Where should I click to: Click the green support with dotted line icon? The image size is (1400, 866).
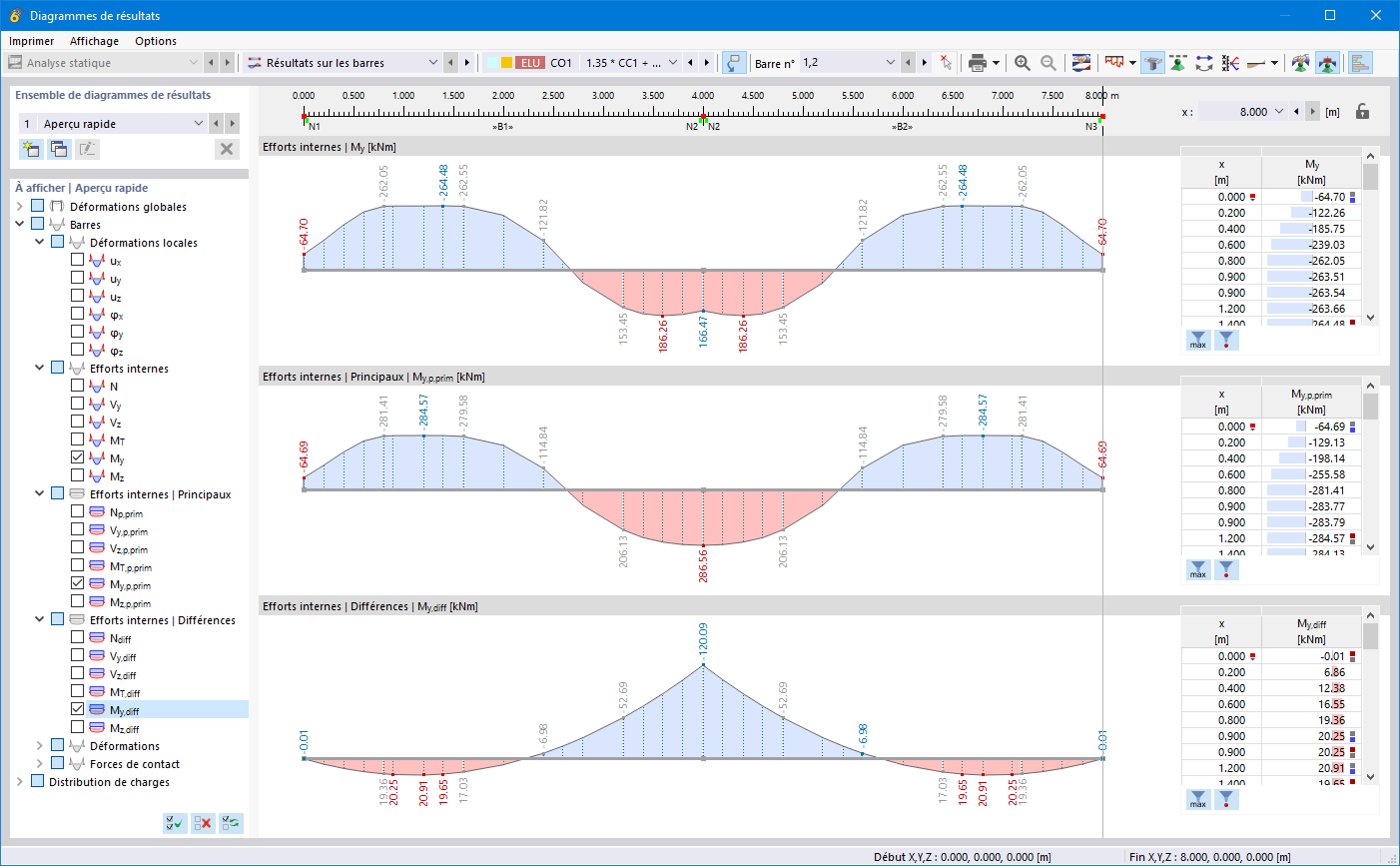point(1179,63)
